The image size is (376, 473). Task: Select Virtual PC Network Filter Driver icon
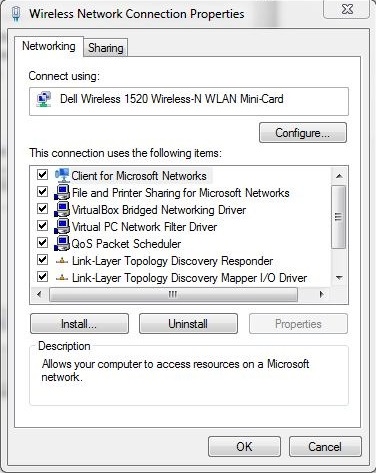point(62,226)
